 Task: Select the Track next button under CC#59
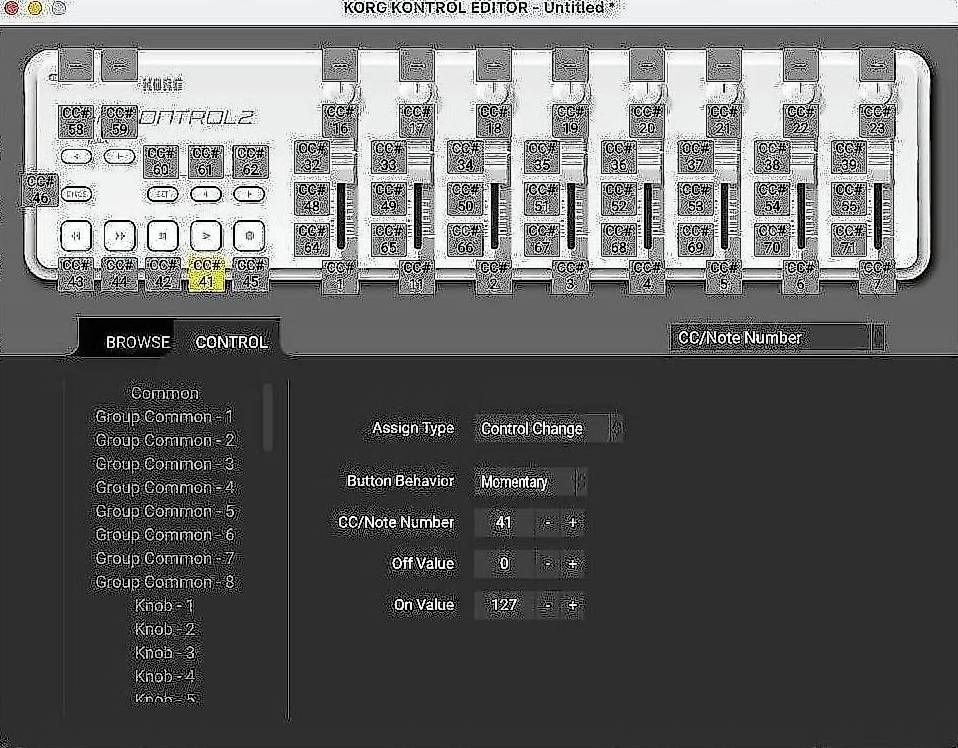pyautogui.click(x=119, y=156)
